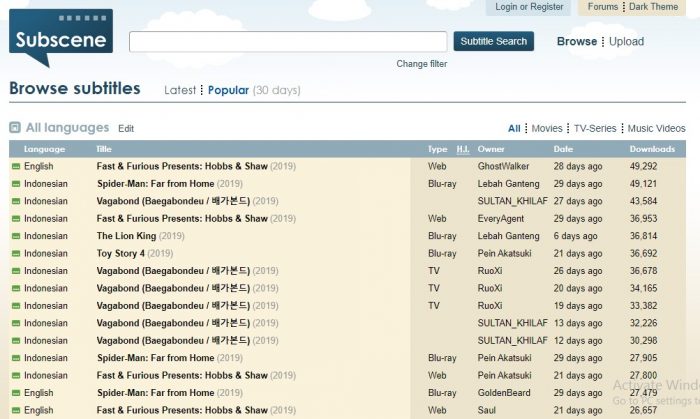
Task: Click Edit next to All languages
Action: [x=126, y=129]
